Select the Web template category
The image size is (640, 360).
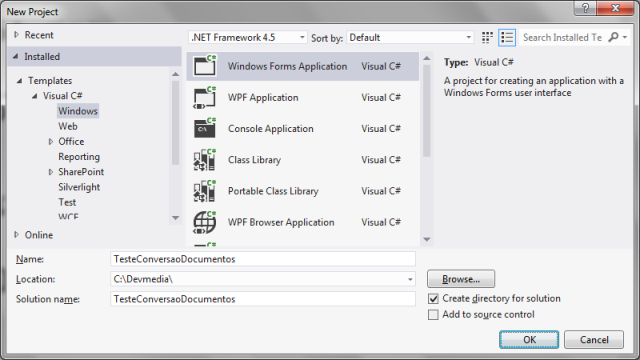tap(68, 127)
